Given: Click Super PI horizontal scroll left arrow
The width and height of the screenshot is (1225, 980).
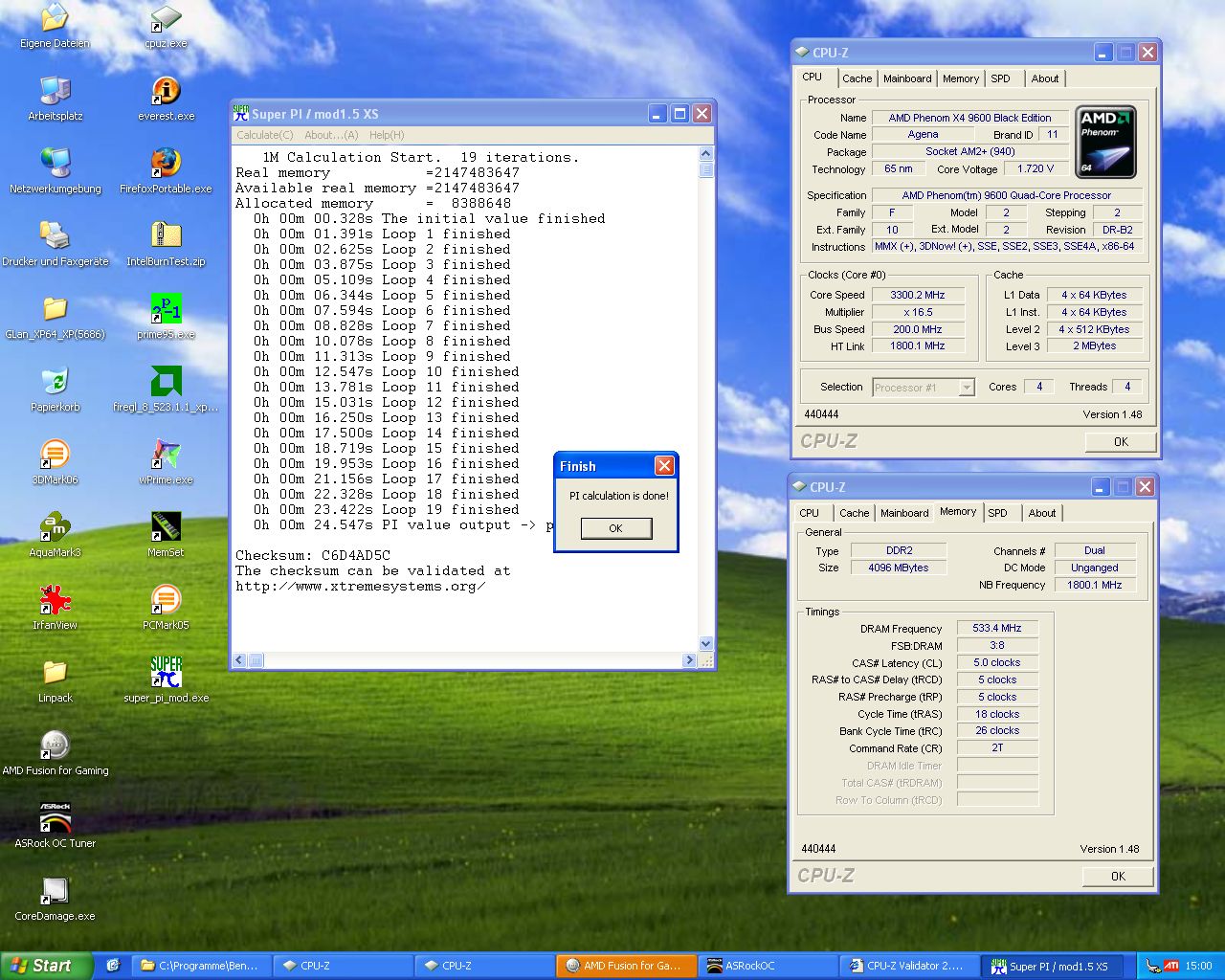Looking at the screenshot, I should (x=240, y=660).
